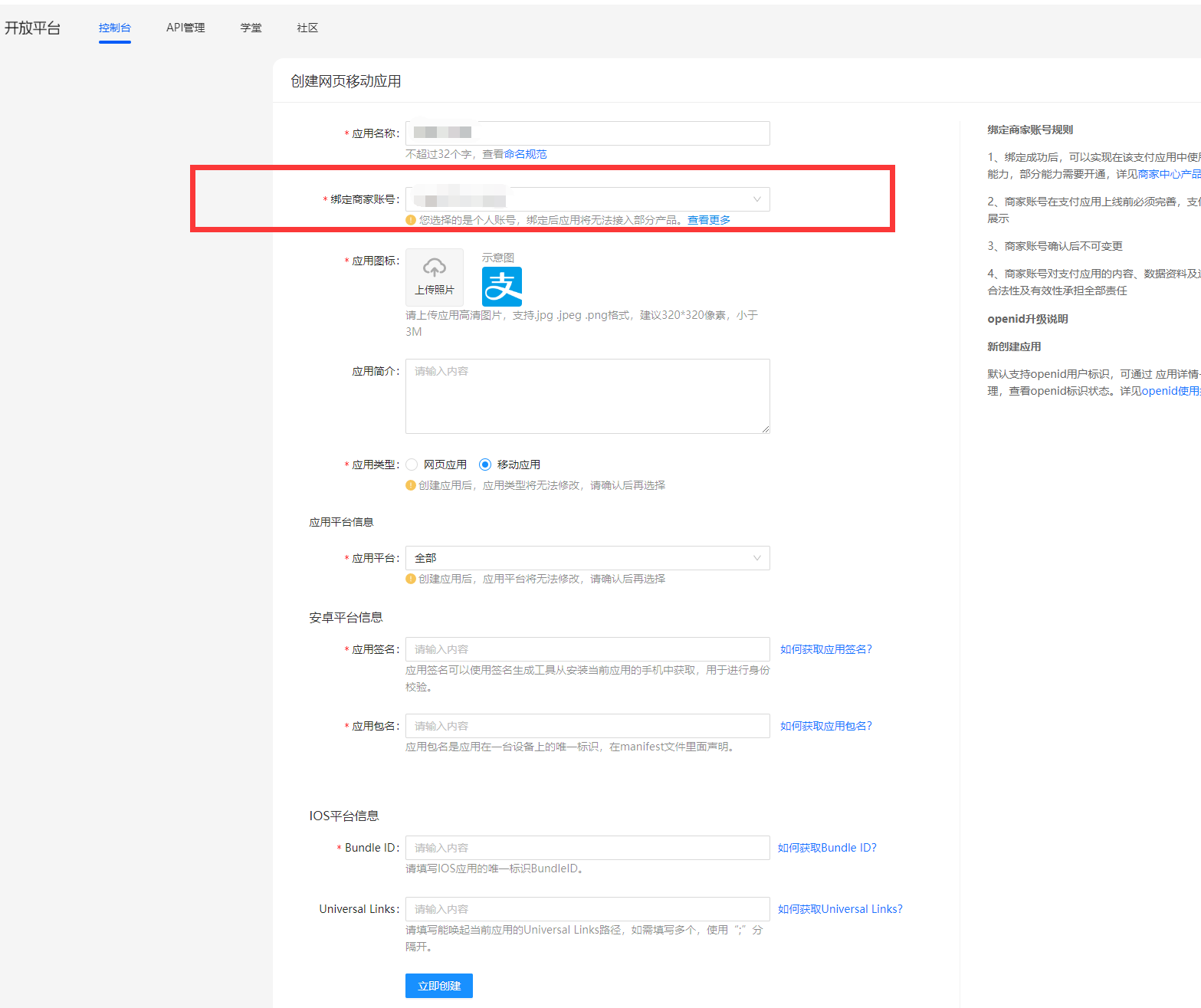This screenshot has width=1201, height=1008.
Task: Click the Bundle ID field label
Action: [372, 848]
